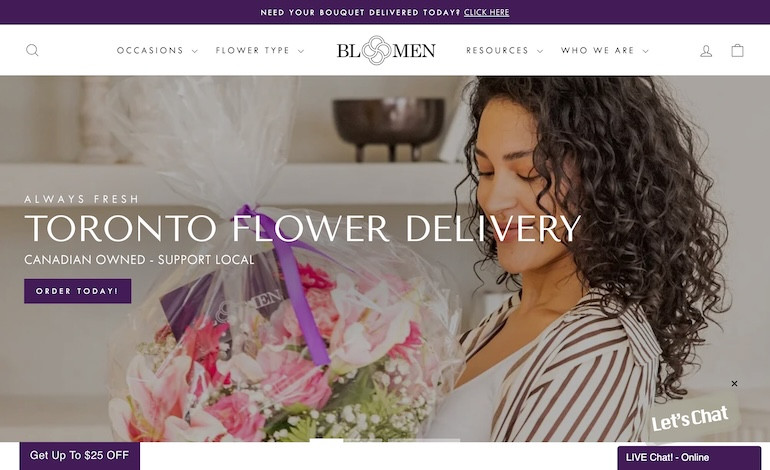Open the search magnifier icon

tap(32, 50)
